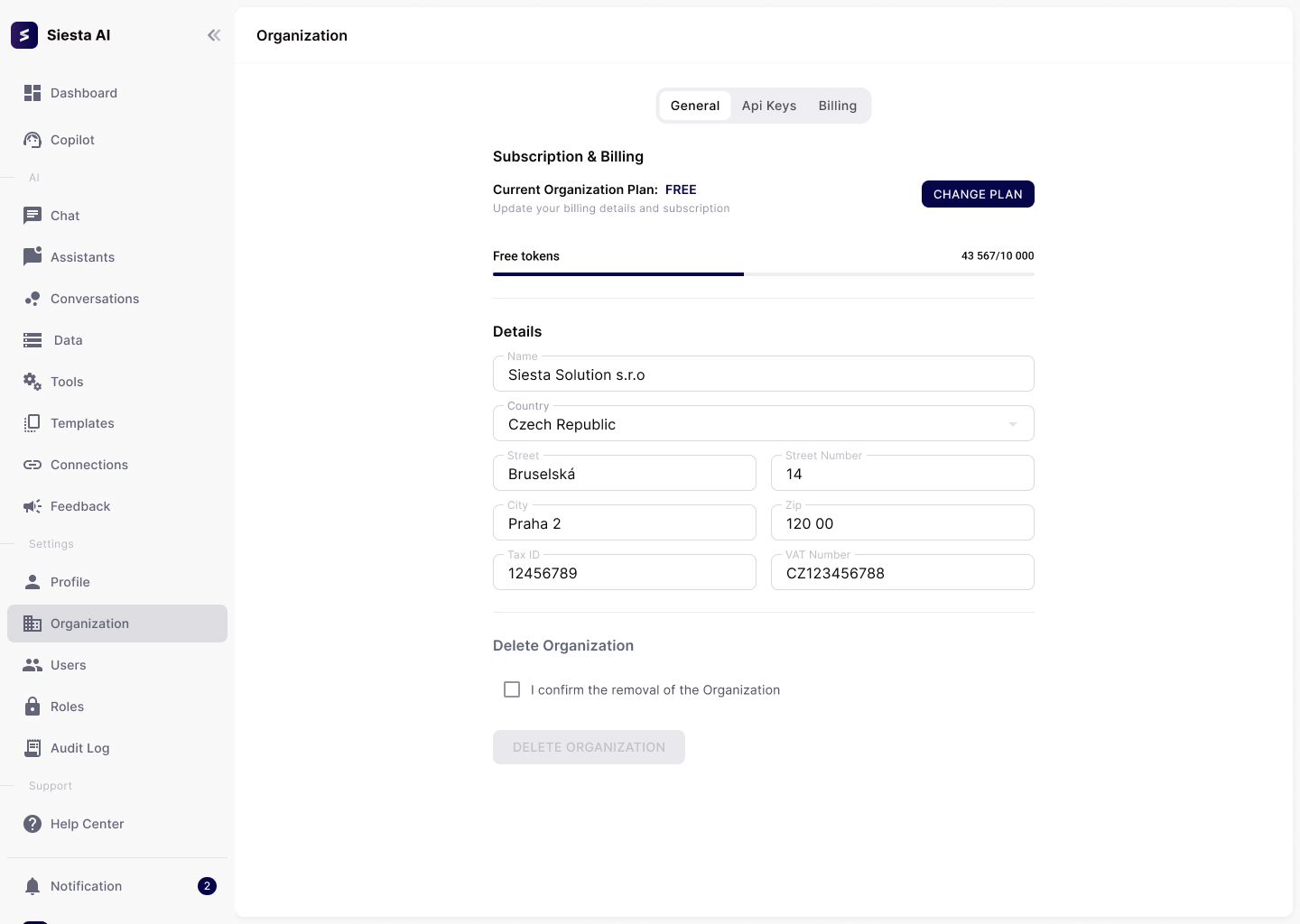Switch to the Billing tab
The image size is (1300, 924).
coord(837,106)
